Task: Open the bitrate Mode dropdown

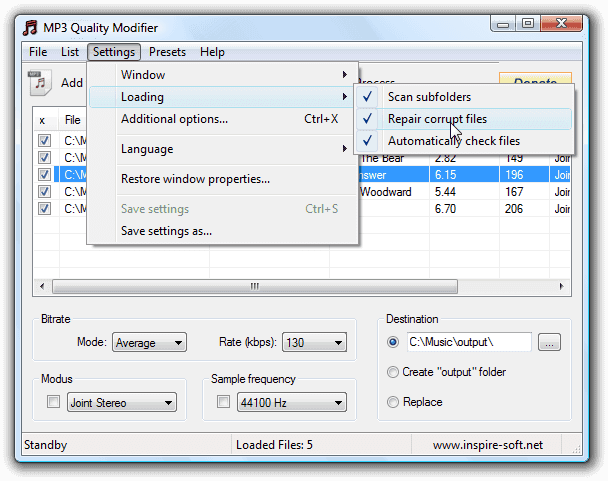Action: 149,343
